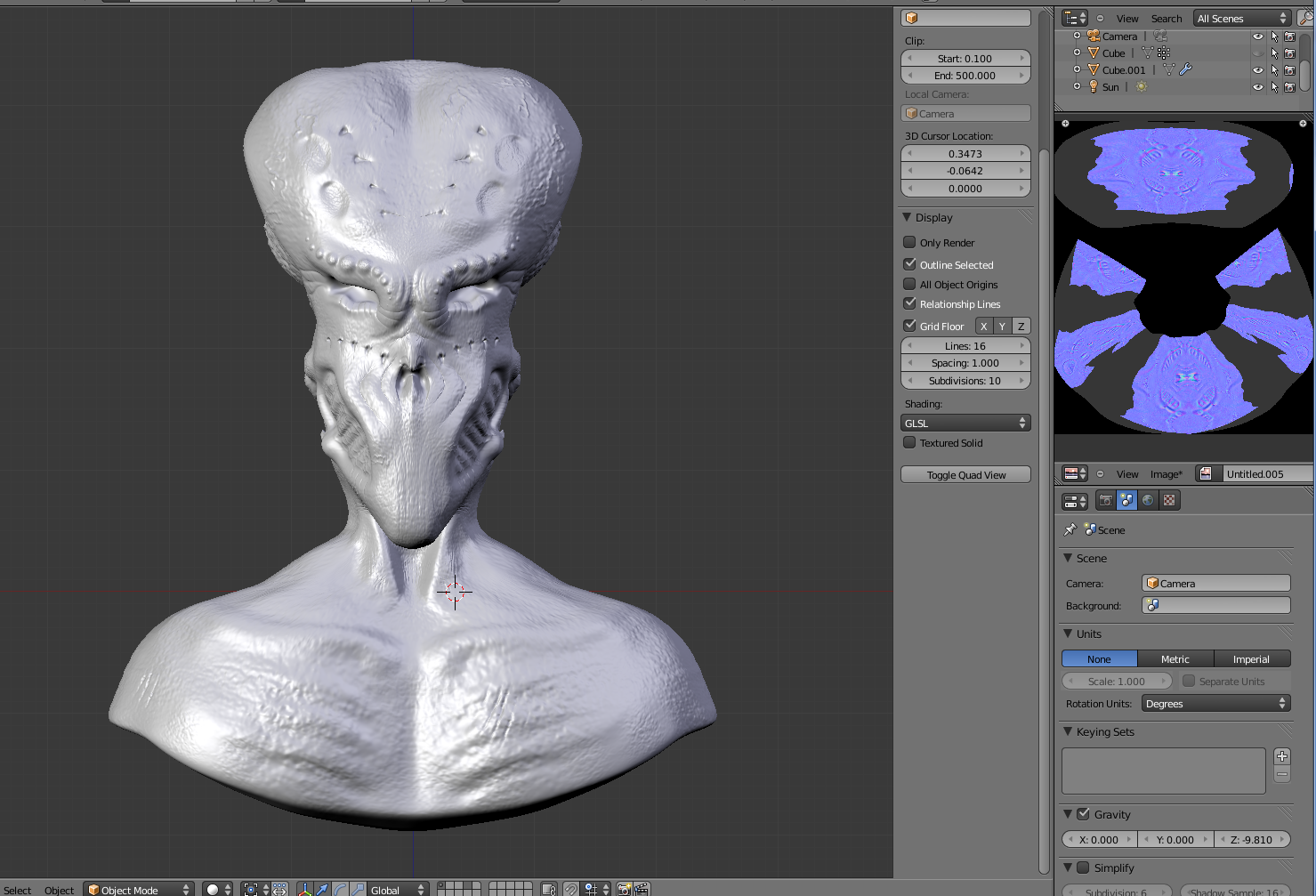Enable Textured Solid checkbox

909,442
